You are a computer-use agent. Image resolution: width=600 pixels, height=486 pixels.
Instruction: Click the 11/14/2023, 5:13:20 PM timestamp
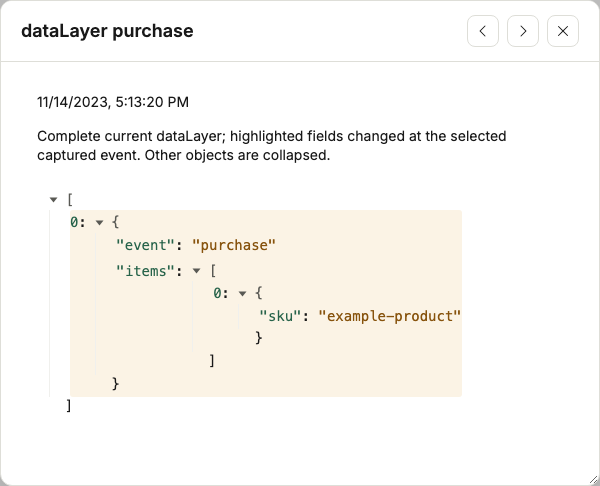click(x=113, y=102)
